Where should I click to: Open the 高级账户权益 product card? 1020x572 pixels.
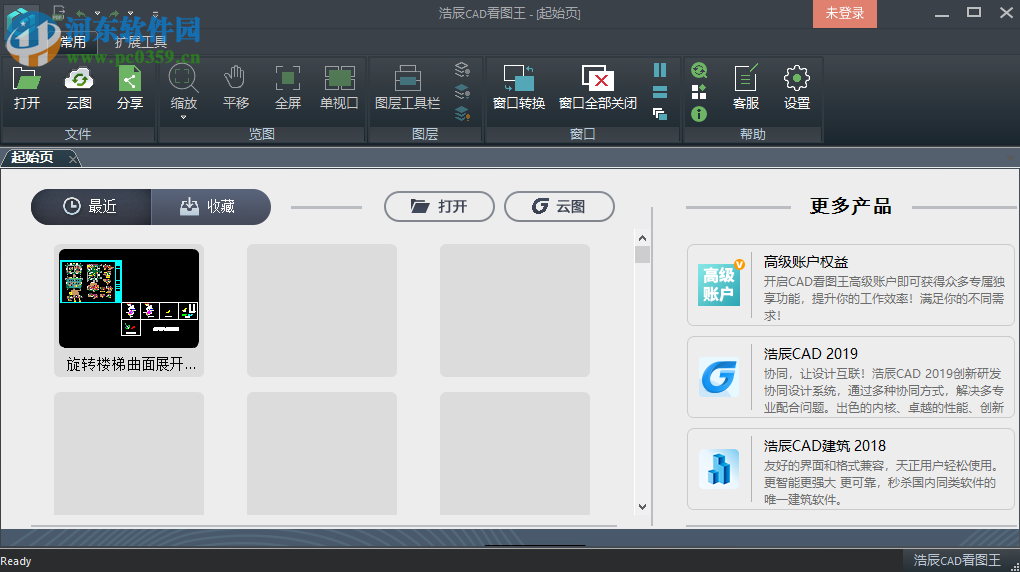851,285
